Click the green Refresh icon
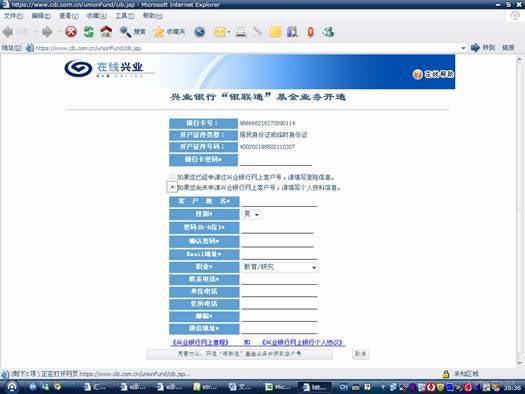 coord(88,32)
